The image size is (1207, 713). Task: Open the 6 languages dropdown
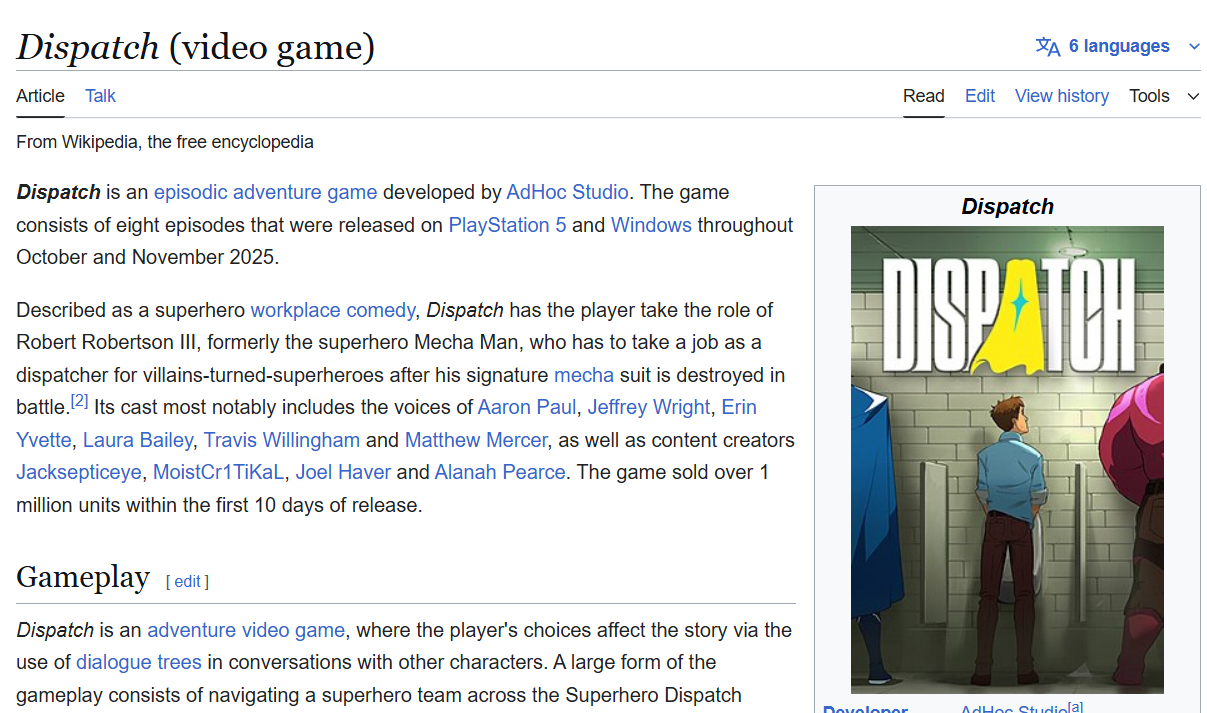point(1118,46)
